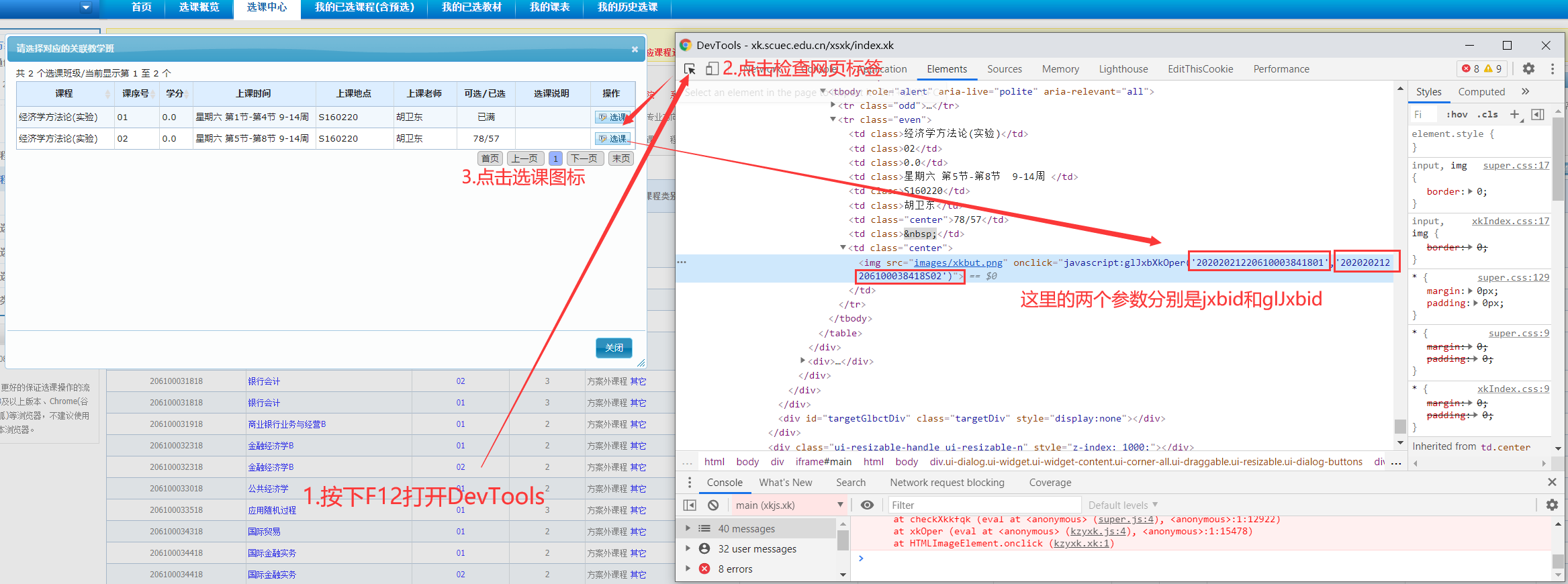
Task: Click the breadcrumb overflow ellipsis at right
Action: tap(1396, 463)
